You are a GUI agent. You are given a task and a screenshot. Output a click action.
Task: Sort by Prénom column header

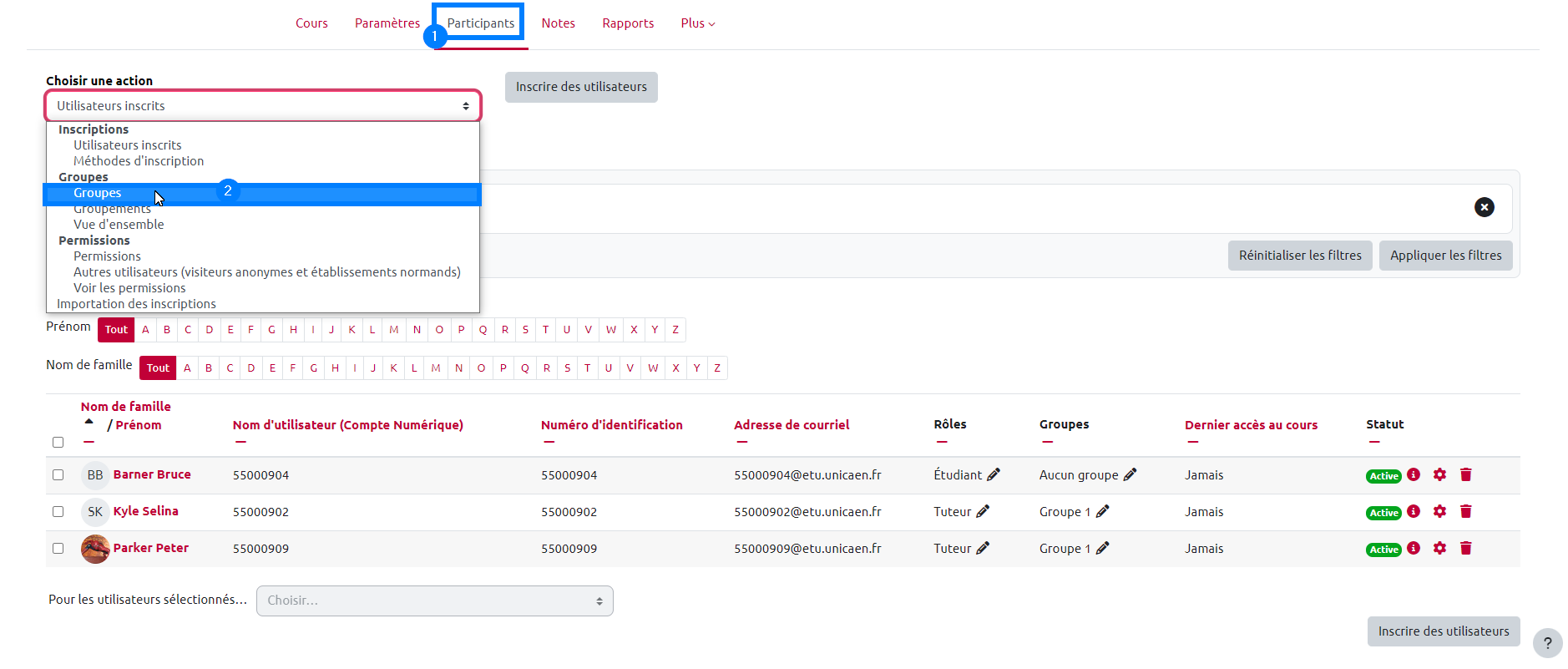click(x=139, y=425)
